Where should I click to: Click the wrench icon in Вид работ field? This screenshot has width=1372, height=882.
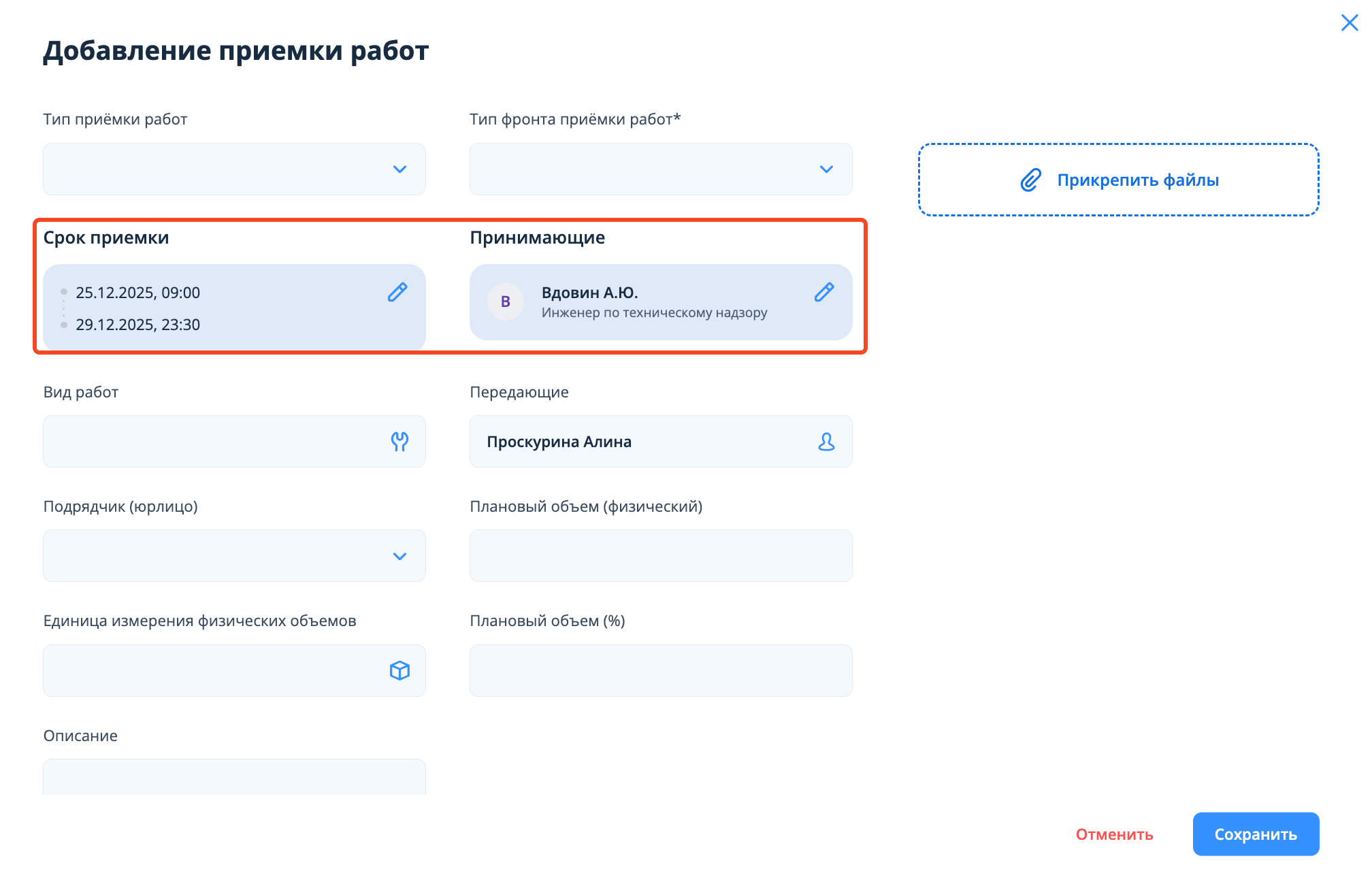coord(399,442)
